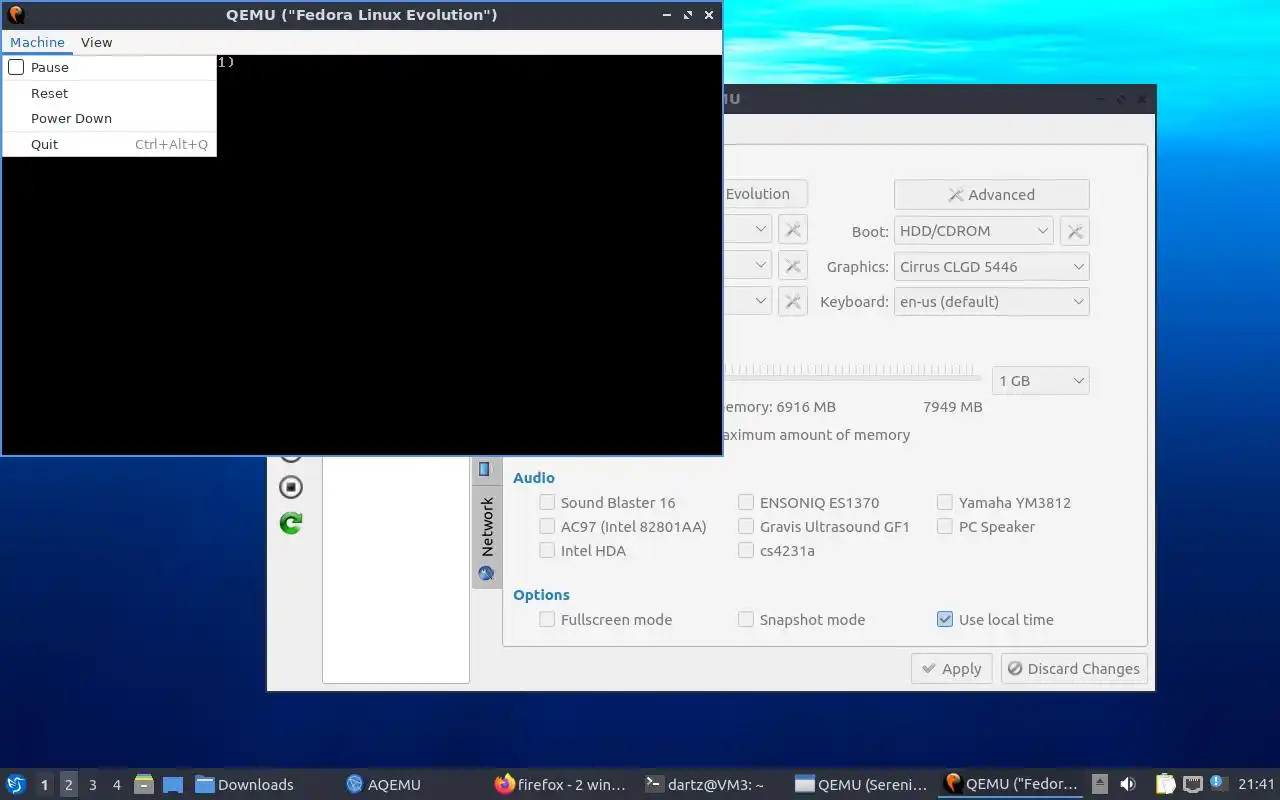Screen dimensions: 1280x800
Task: Choose Reset from Machine menu
Action: pos(109,93)
